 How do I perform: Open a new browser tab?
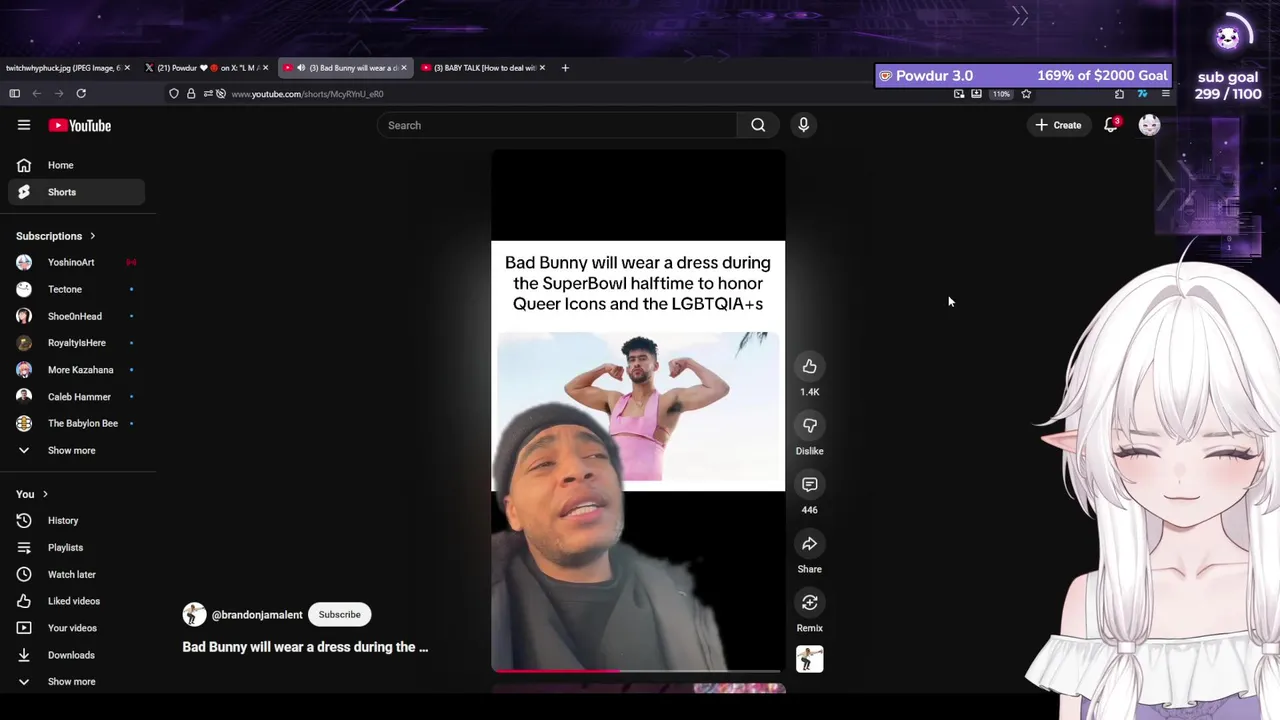tap(565, 68)
